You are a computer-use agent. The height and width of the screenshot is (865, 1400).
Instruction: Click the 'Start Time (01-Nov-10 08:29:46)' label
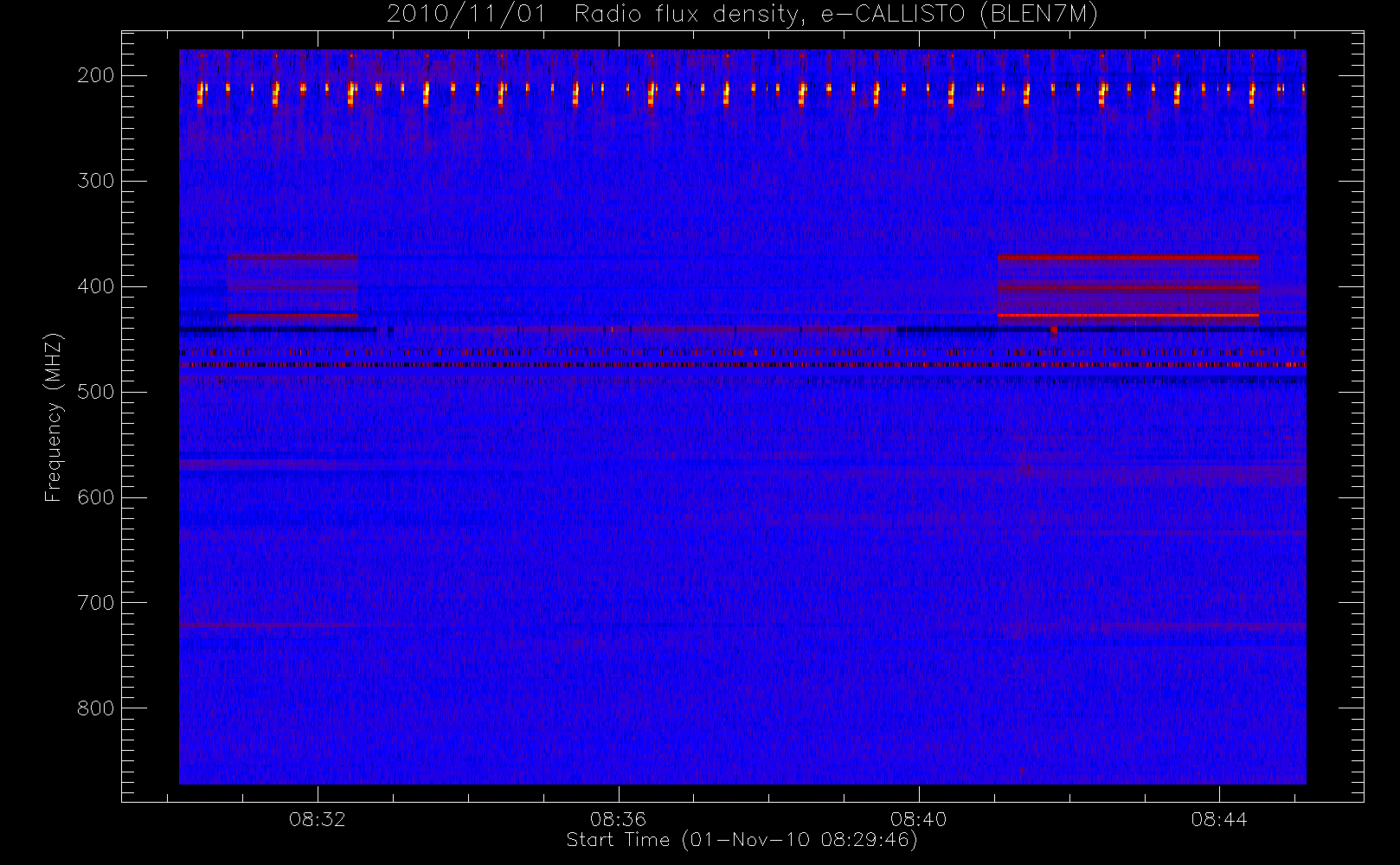click(x=742, y=840)
